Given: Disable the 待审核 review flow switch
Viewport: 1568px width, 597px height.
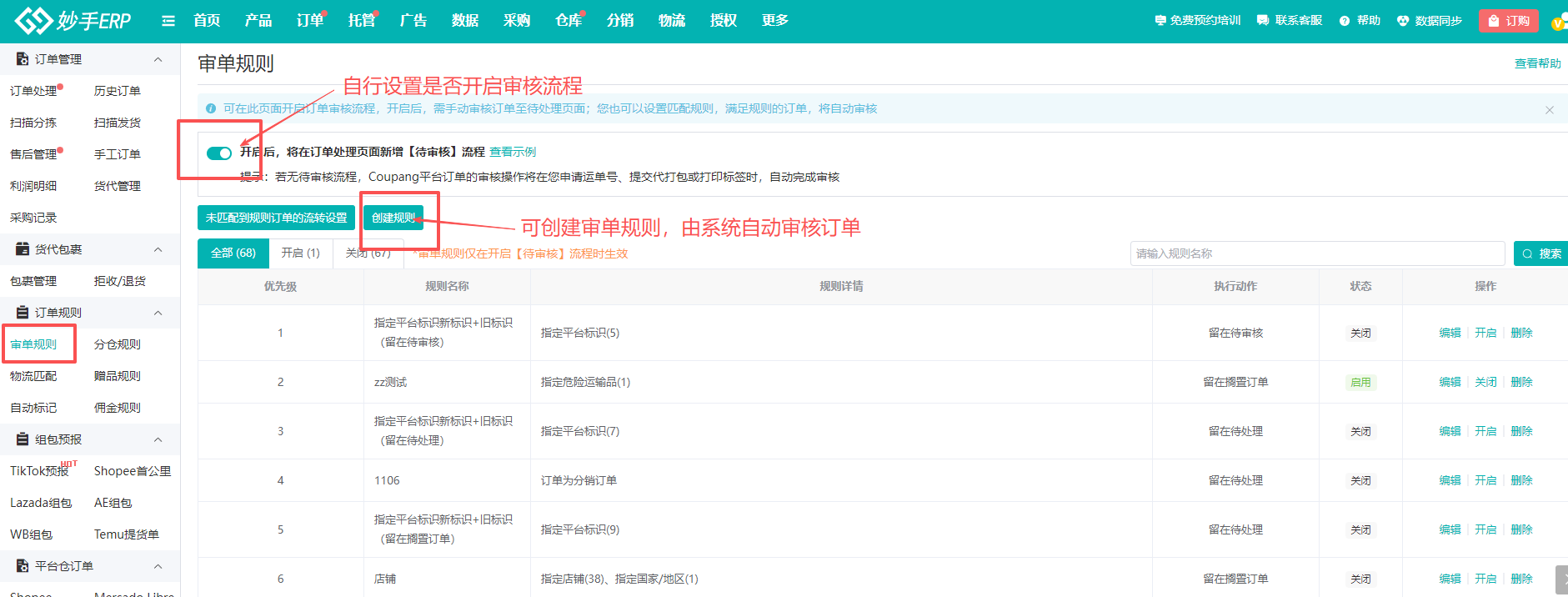Looking at the screenshot, I should point(219,153).
